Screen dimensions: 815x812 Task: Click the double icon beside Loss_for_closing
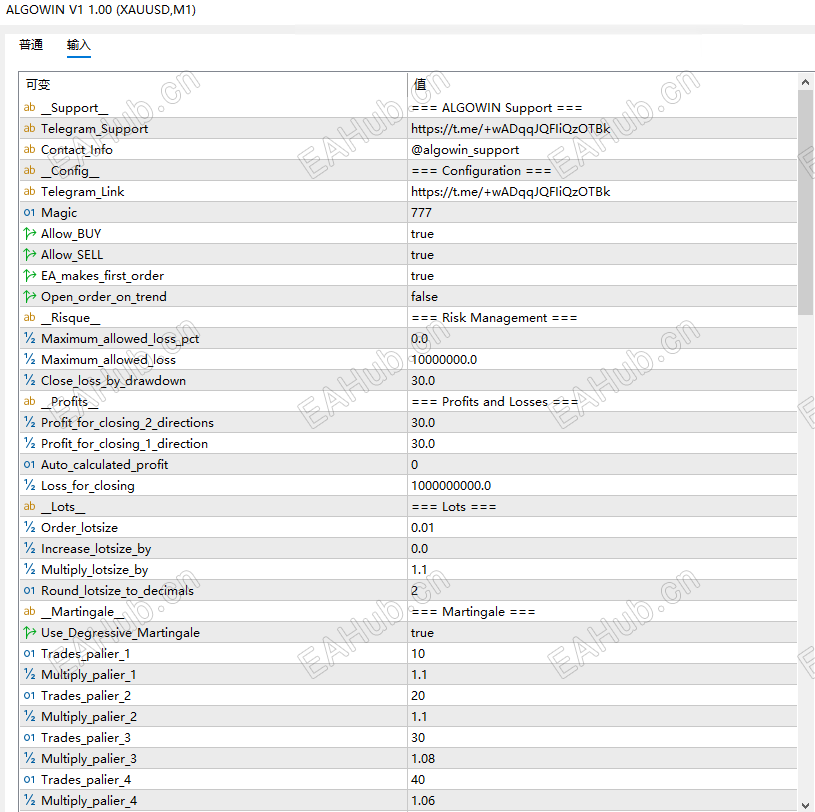(x=30, y=486)
